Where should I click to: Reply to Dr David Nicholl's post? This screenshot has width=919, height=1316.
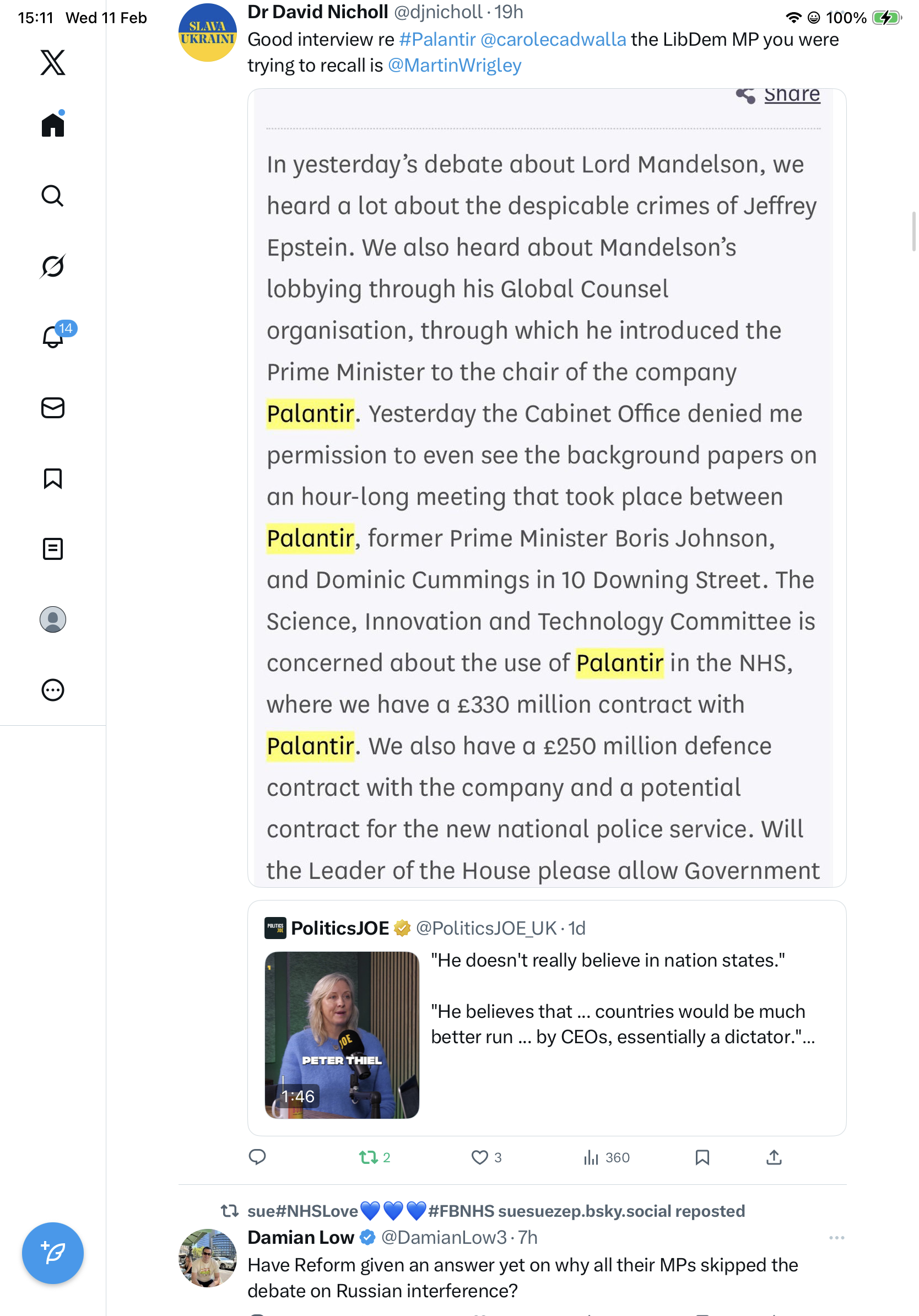[x=257, y=1157]
